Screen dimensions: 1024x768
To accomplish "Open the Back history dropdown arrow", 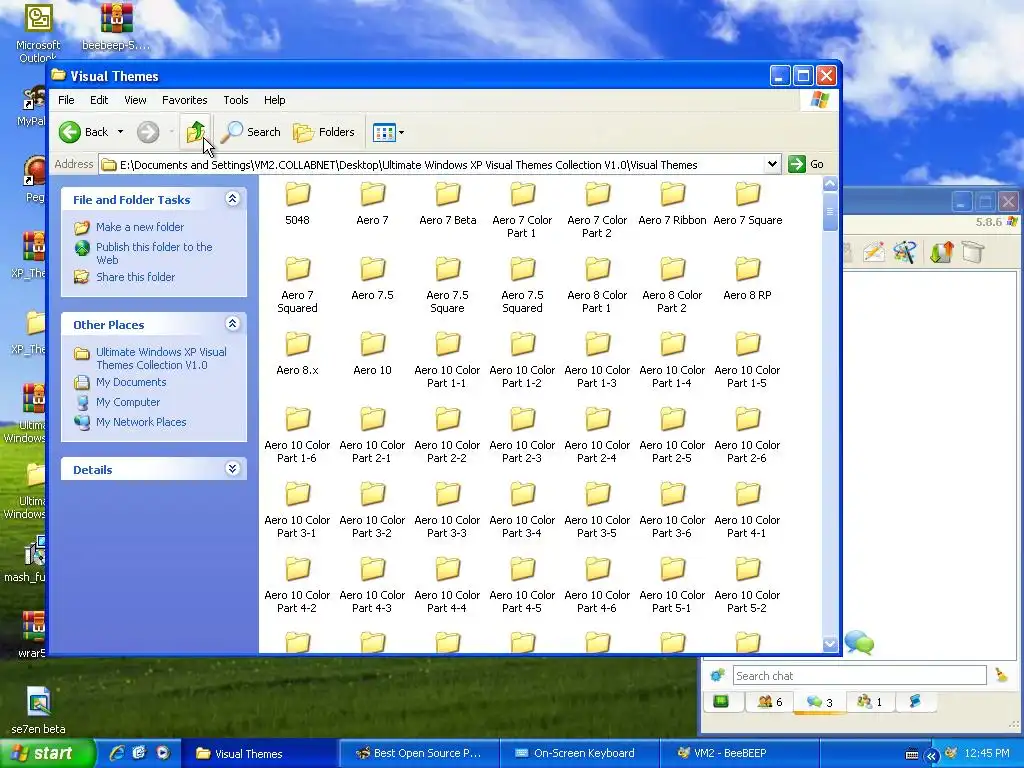I will [120, 132].
